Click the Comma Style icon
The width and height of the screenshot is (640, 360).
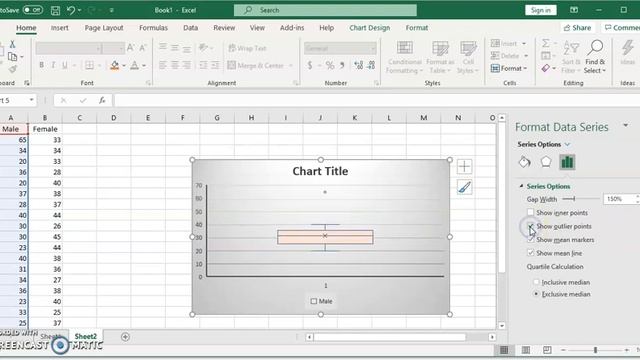342,65
